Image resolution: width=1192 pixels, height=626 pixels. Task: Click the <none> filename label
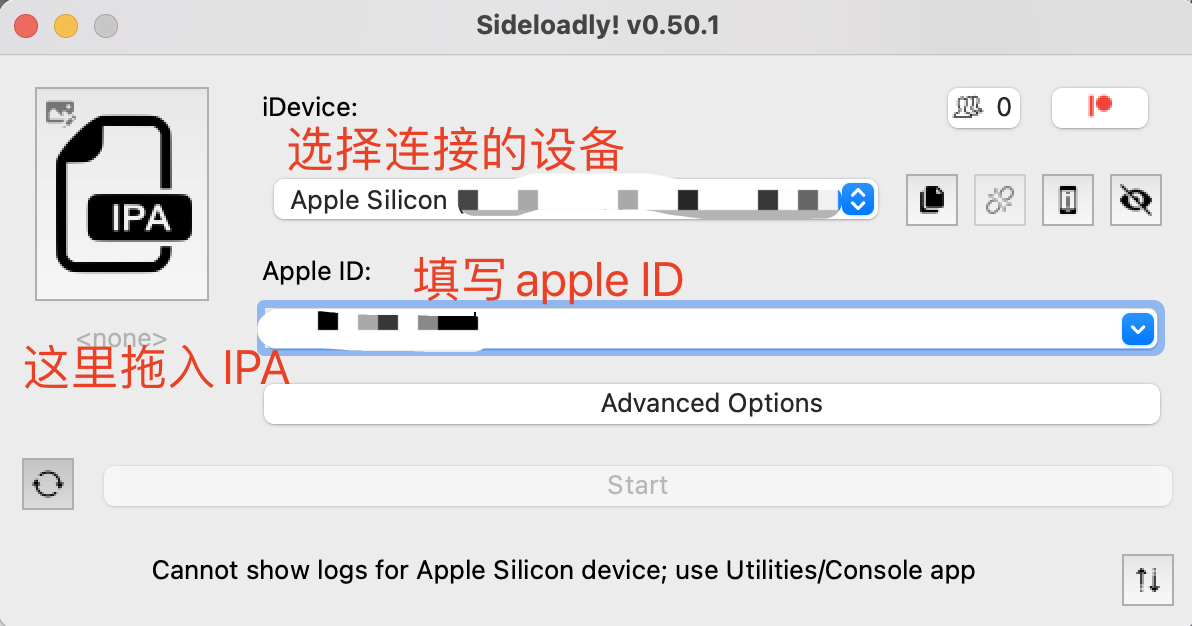click(x=121, y=338)
